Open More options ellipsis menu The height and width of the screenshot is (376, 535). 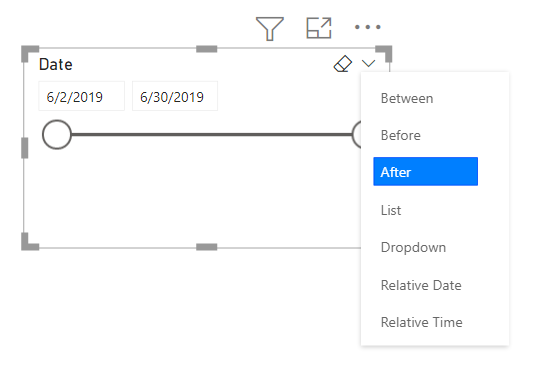pyautogui.click(x=367, y=27)
